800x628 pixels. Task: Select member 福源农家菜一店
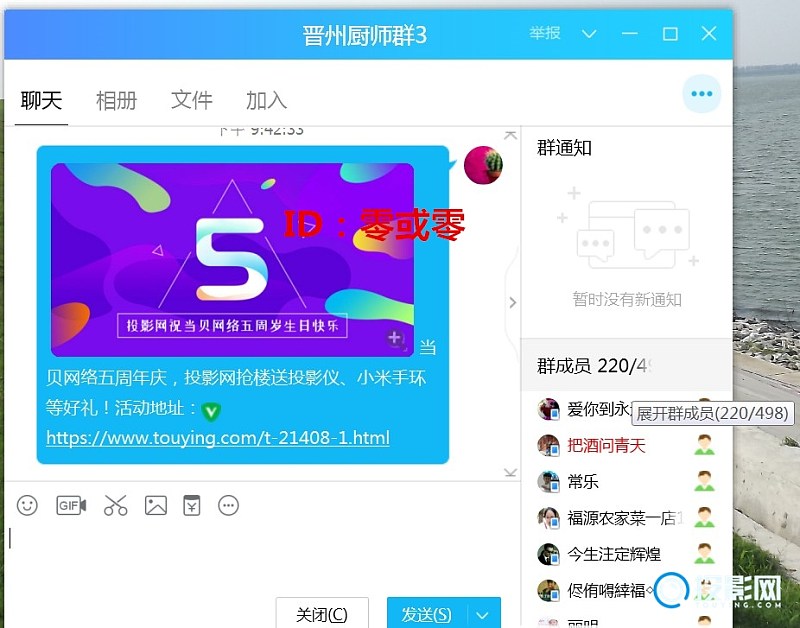click(625, 518)
